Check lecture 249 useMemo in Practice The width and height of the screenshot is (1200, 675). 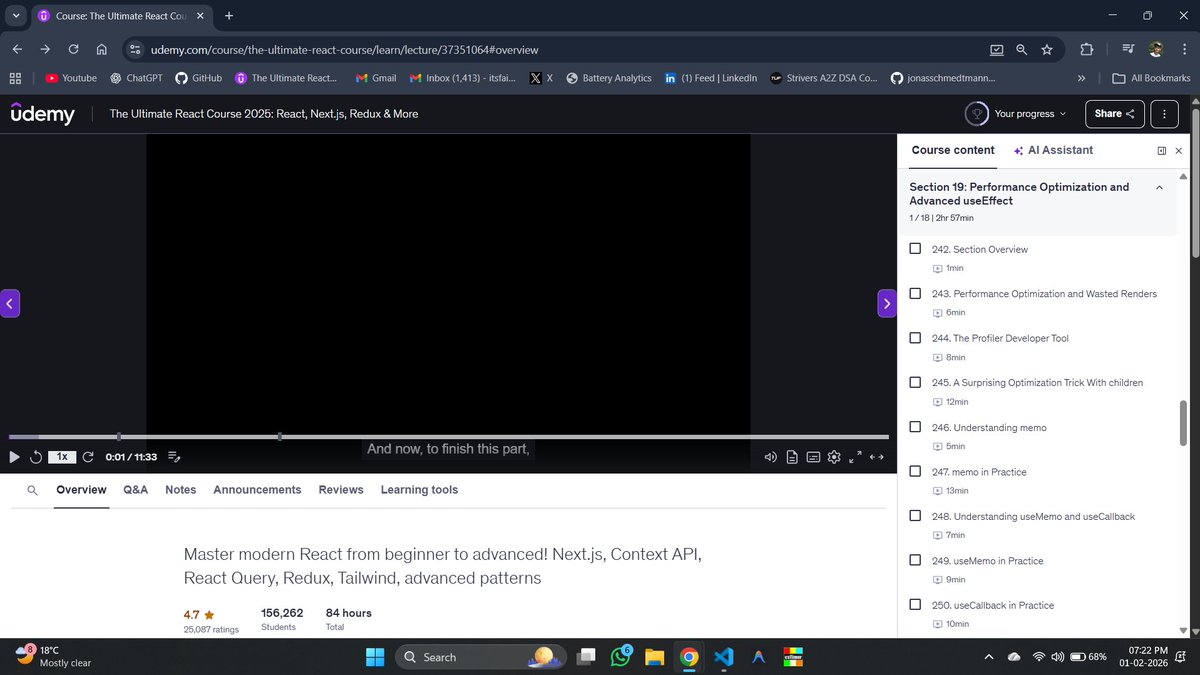pos(915,560)
